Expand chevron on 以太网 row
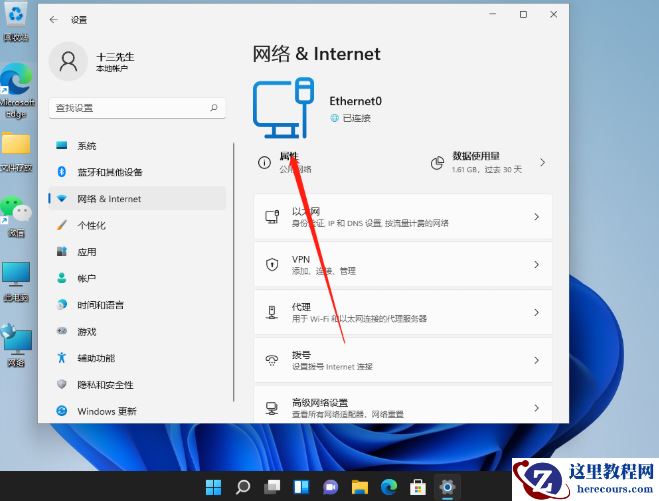 point(536,217)
